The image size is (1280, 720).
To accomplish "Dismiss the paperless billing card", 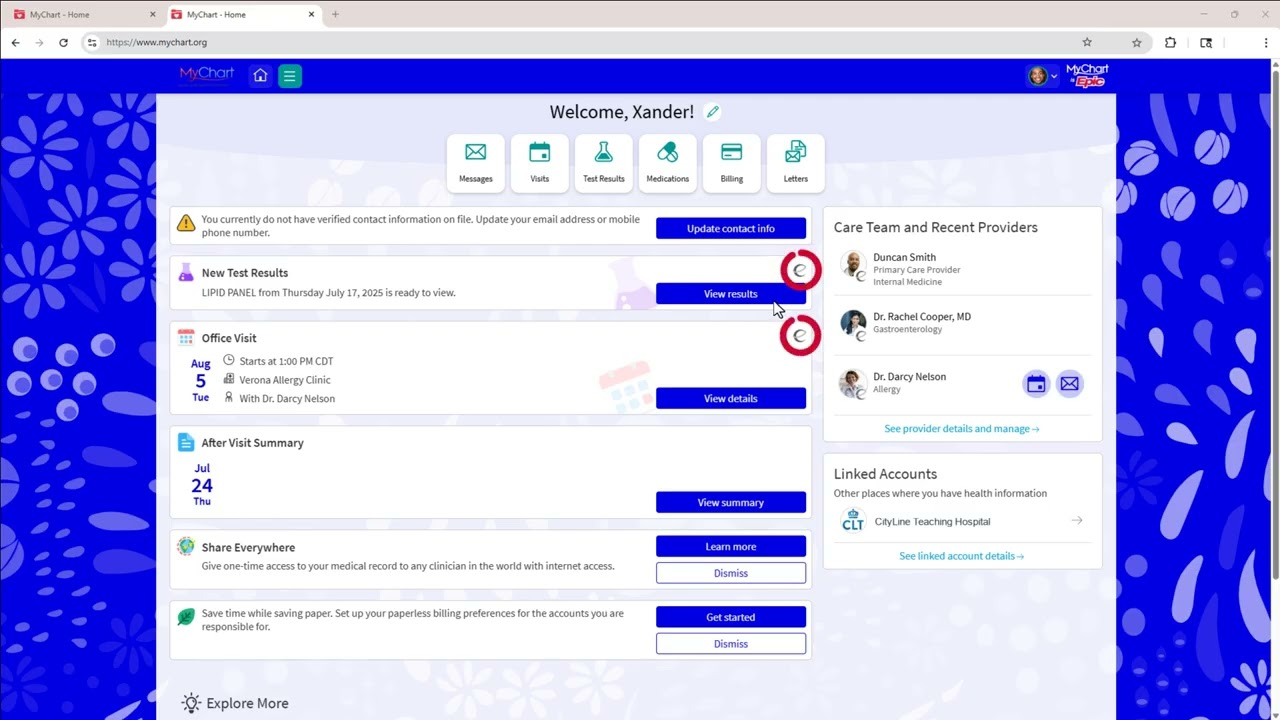I will coord(731,644).
